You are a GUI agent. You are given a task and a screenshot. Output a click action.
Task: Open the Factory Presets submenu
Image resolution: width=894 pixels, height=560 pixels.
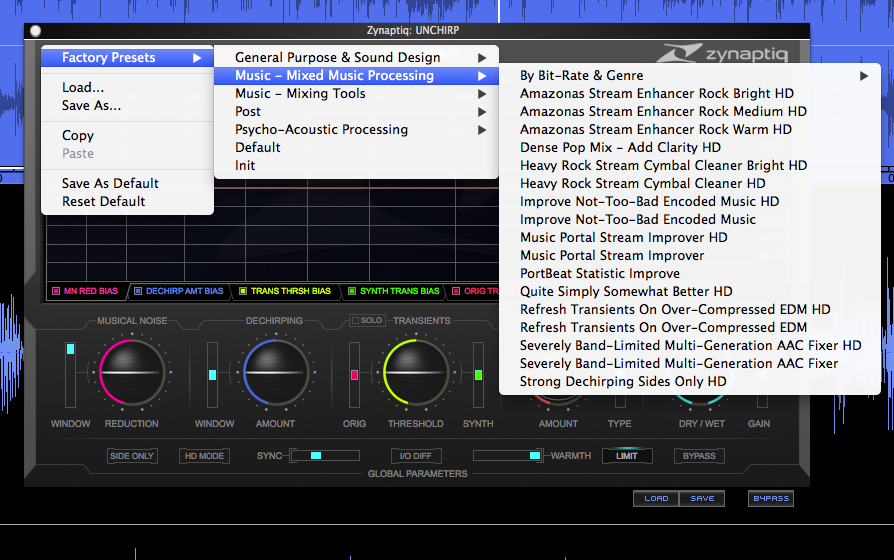128,58
